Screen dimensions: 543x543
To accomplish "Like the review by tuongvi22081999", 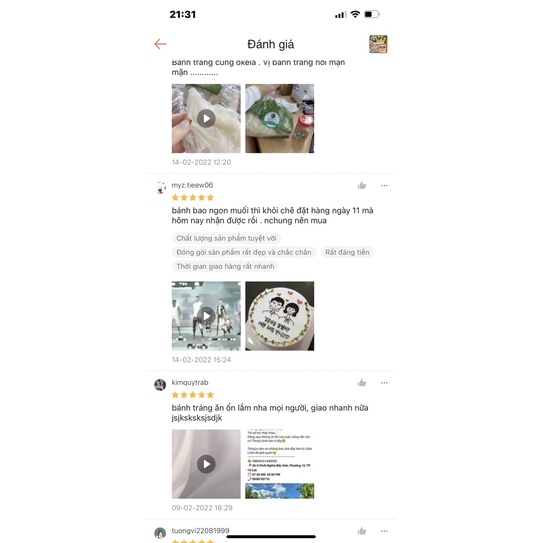I will coord(362,531).
